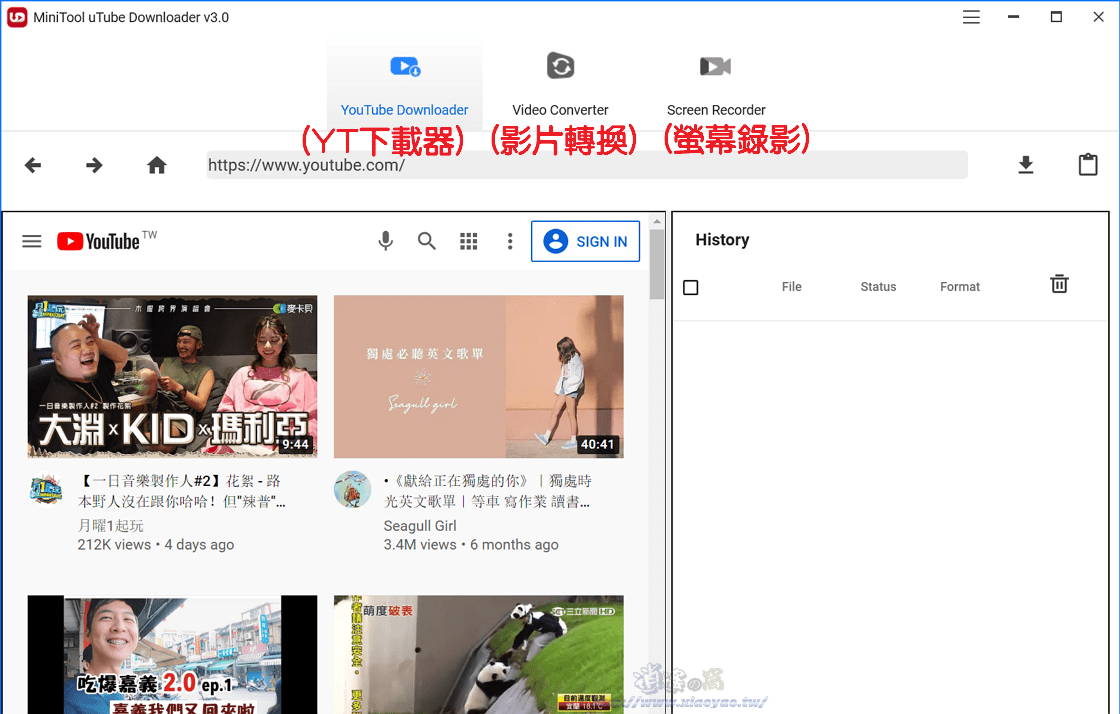Click the URL address field
This screenshot has height=714, width=1120.
pyautogui.click(x=587, y=165)
